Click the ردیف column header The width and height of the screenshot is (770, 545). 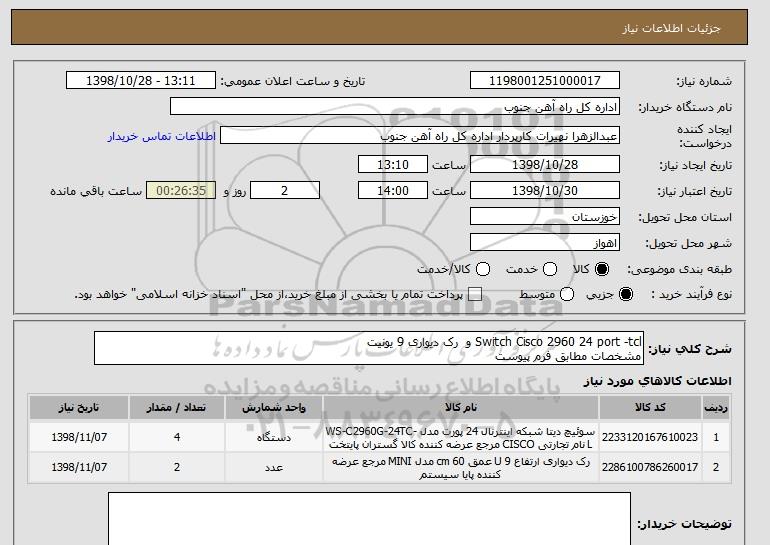point(716,408)
